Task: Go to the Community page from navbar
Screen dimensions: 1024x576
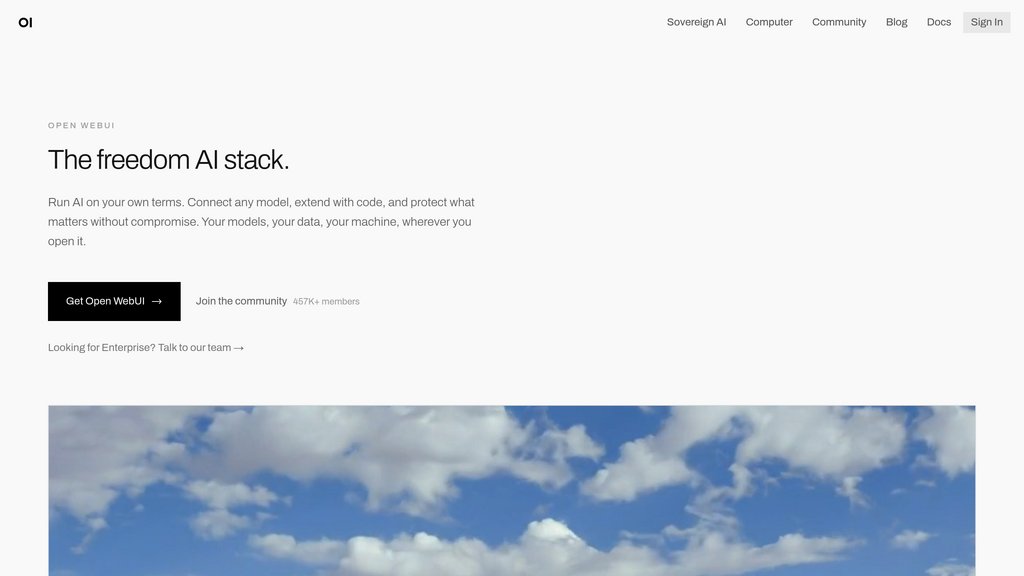Action: point(839,22)
